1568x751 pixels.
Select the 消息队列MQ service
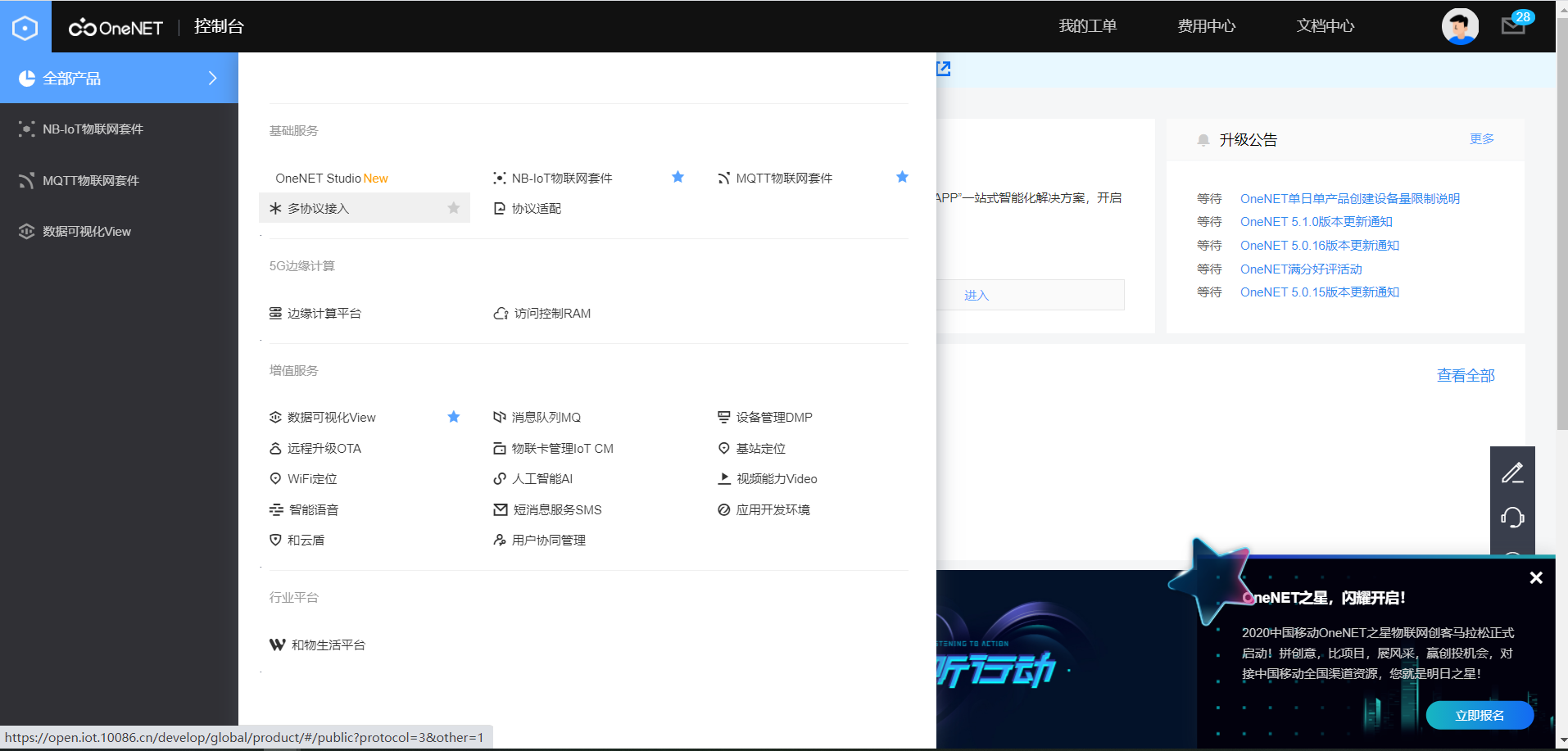tap(545, 417)
